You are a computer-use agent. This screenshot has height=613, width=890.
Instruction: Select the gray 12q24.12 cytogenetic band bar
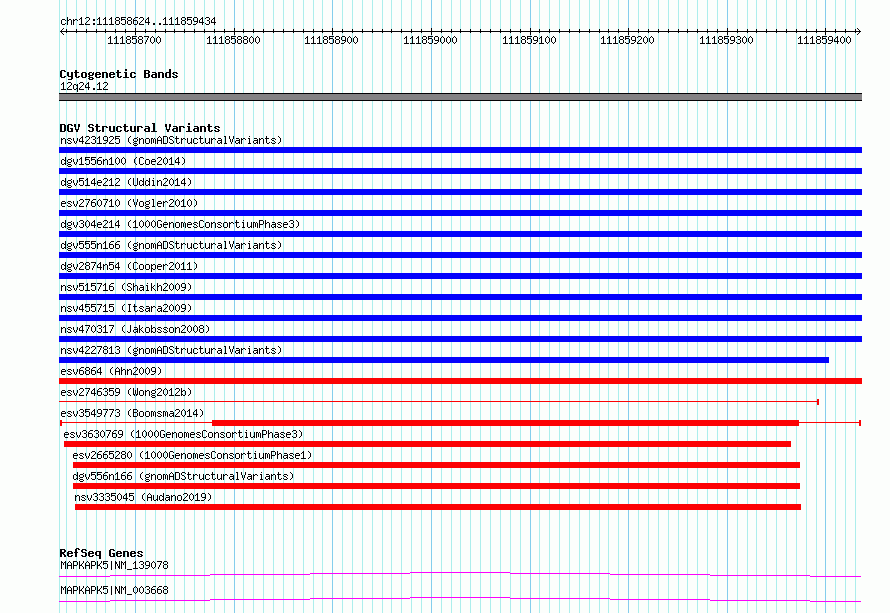[x=460, y=97]
